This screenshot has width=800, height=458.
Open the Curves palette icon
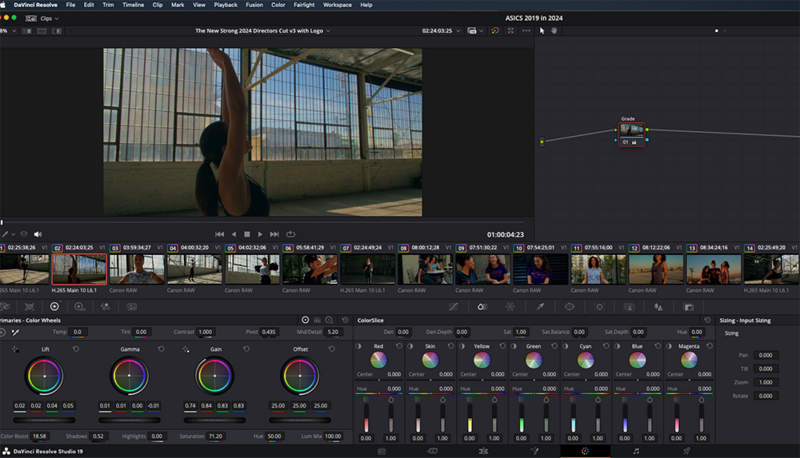[x=453, y=307]
